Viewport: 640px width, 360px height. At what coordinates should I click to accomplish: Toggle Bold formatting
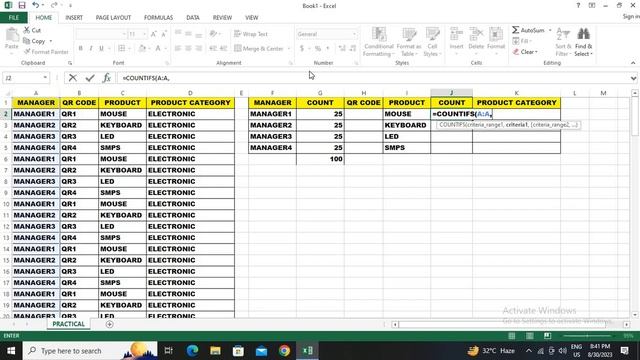click(x=80, y=49)
